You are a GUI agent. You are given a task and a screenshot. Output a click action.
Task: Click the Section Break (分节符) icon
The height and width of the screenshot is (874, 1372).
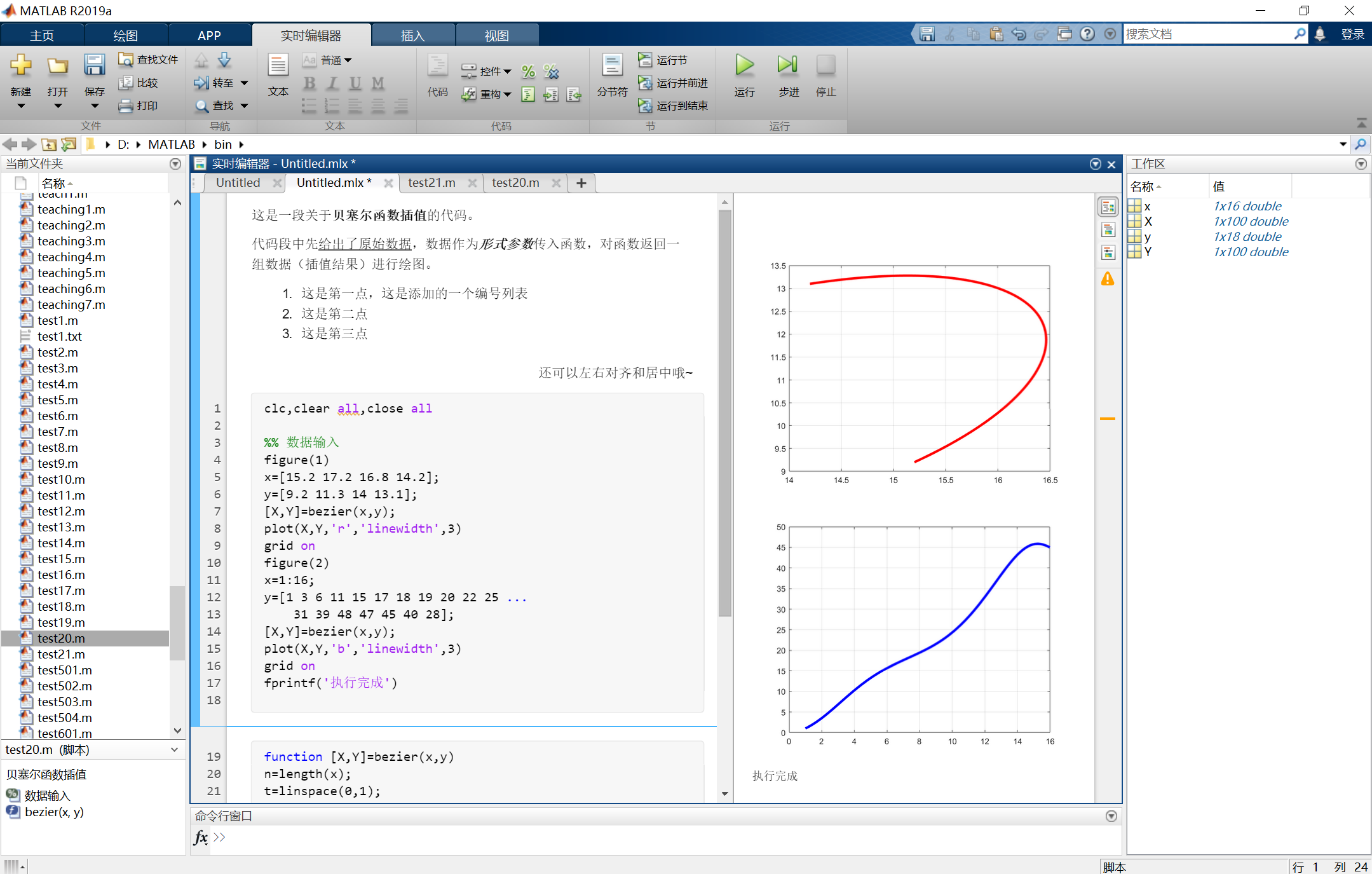[612, 65]
